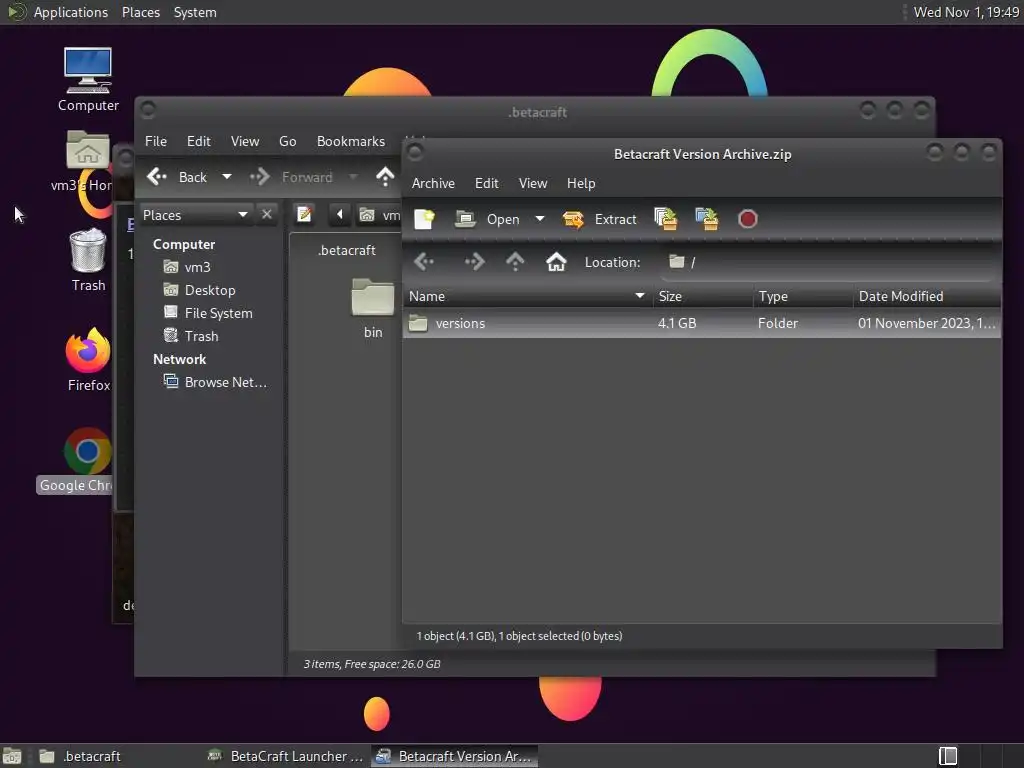The image size is (1024, 768).
Task: Click the Computer desktop icon
Action: [88, 80]
